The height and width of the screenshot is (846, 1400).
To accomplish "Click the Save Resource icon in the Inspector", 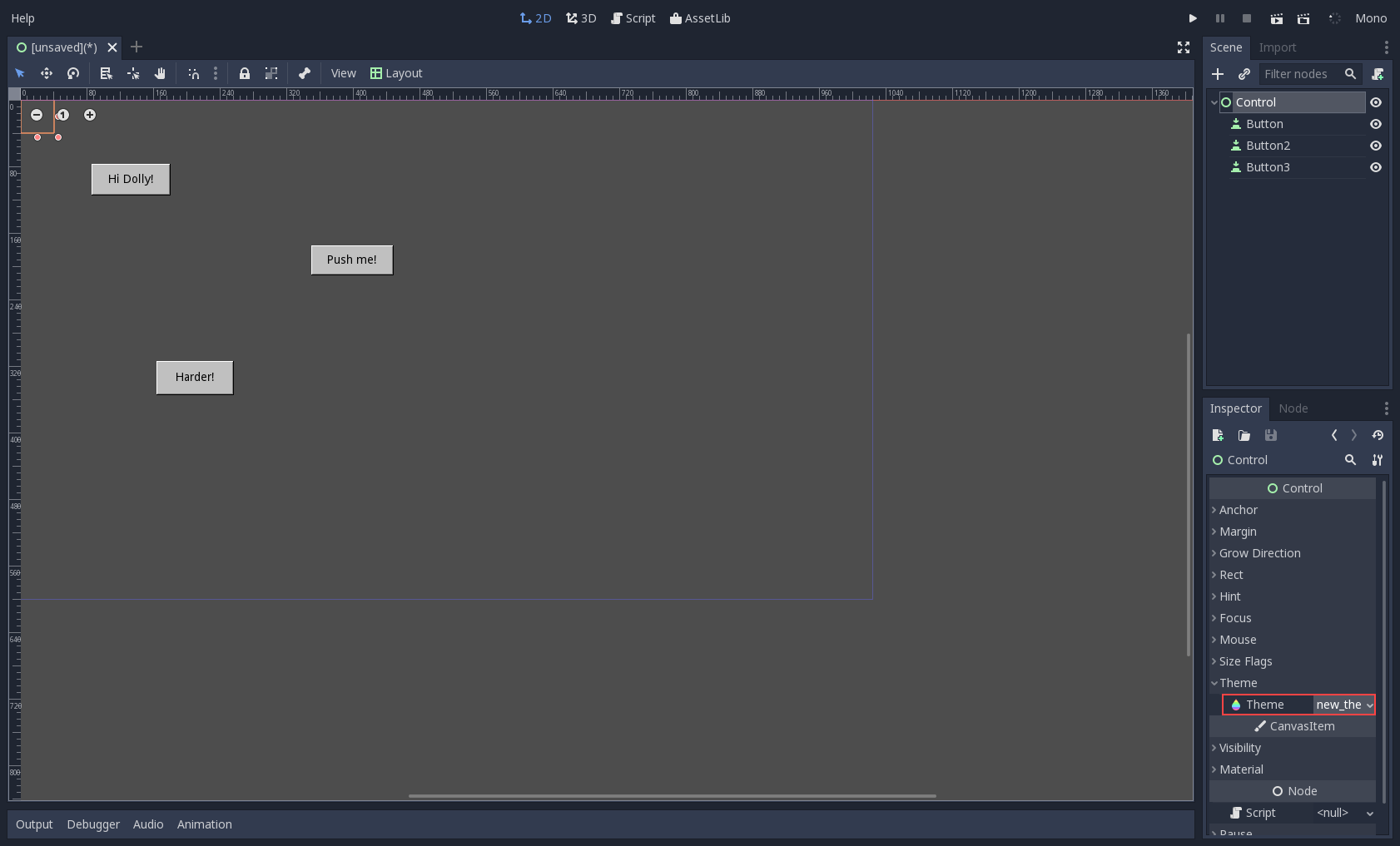I will click(1270, 435).
